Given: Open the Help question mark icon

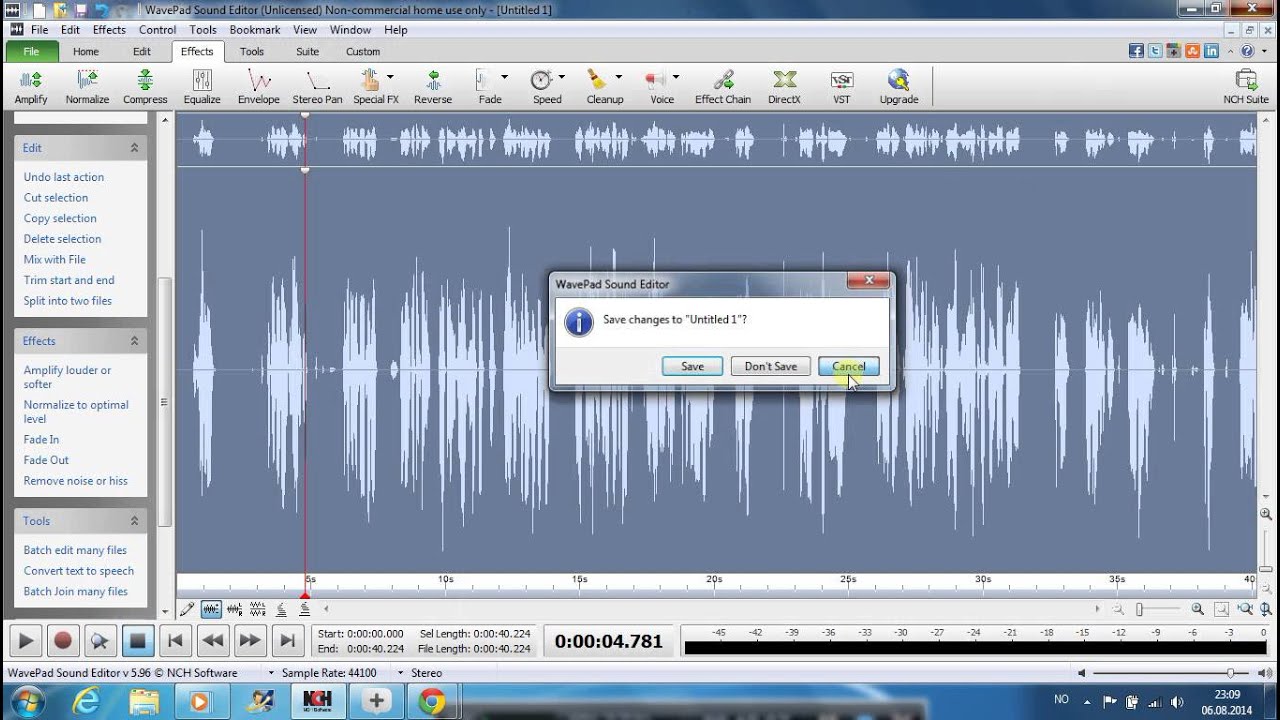Looking at the screenshot, I should 1247,51.
